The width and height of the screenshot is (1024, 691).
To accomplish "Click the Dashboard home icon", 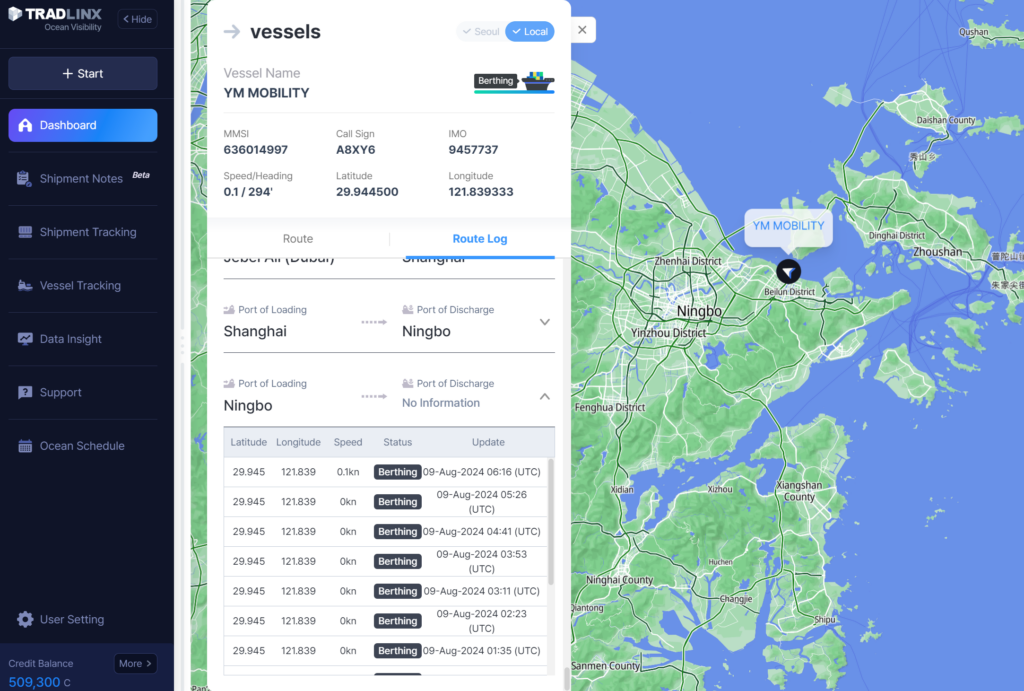I will coord(25,125).
